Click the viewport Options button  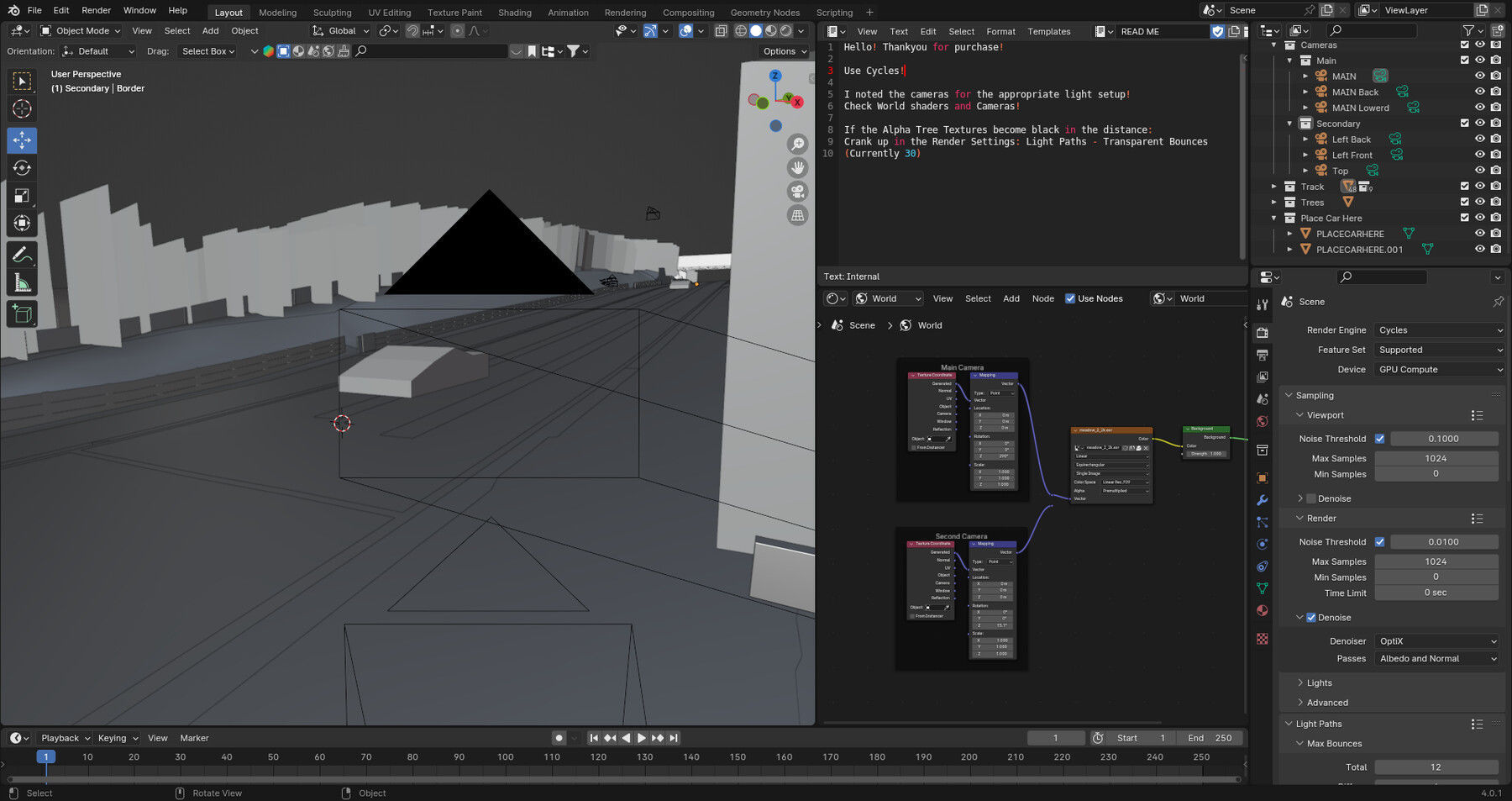point(785,51)
